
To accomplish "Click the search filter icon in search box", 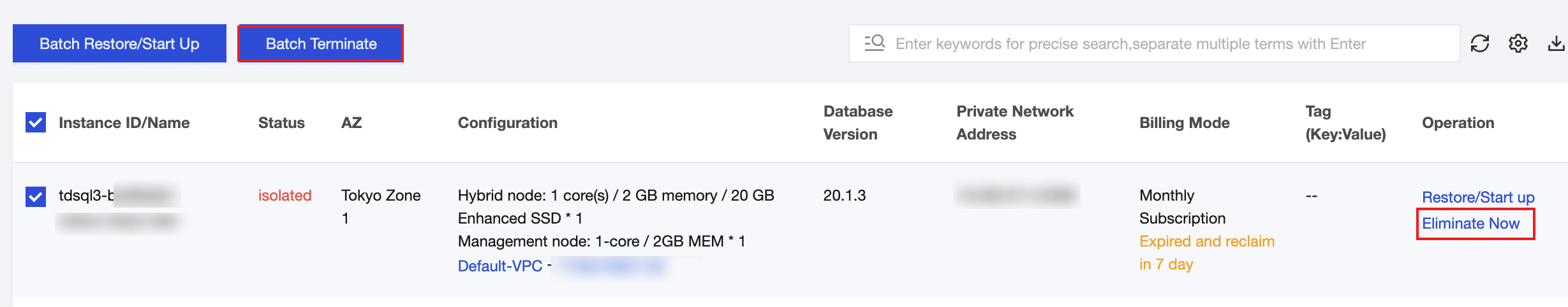I will [x=875, y=43].
